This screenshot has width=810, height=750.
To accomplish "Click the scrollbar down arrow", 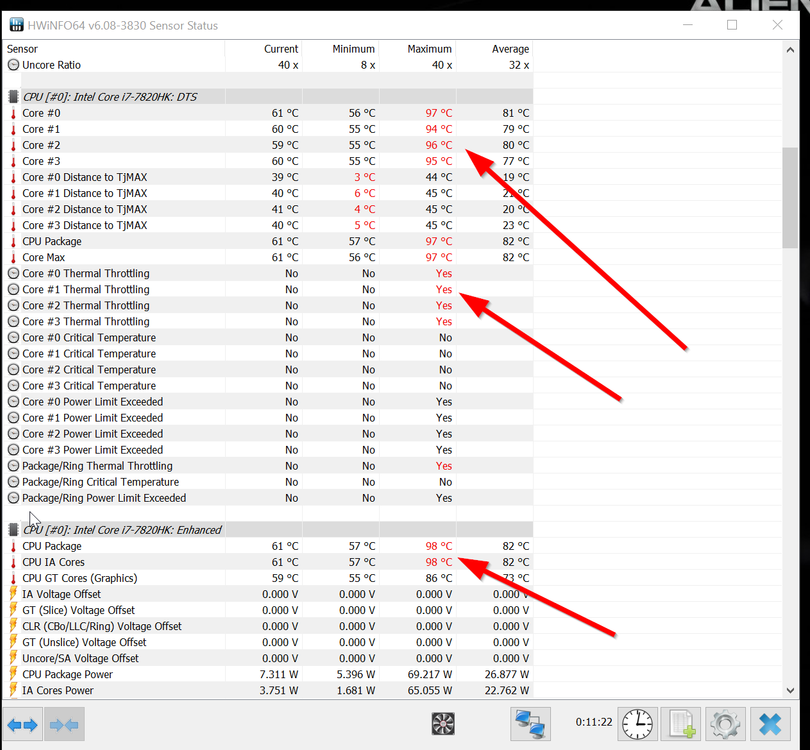I will click(791, 690).
